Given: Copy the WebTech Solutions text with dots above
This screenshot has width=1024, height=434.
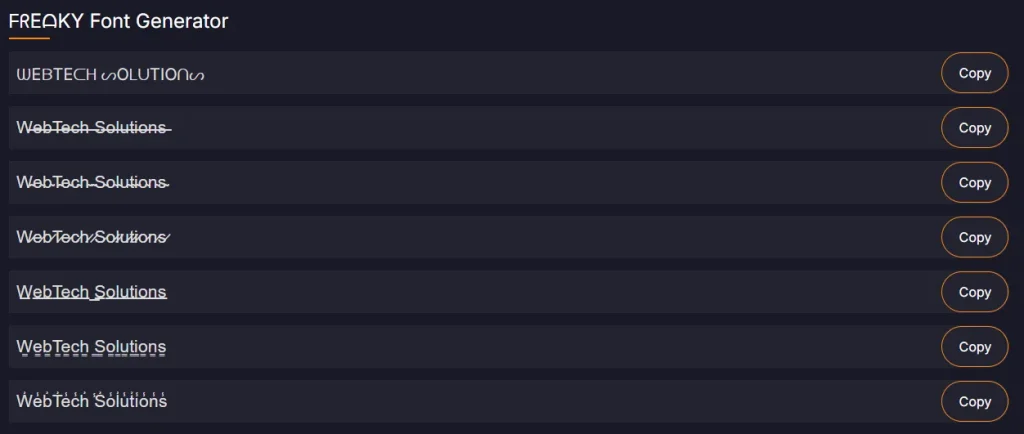Looking at the screenshot, I should point(974,401).
